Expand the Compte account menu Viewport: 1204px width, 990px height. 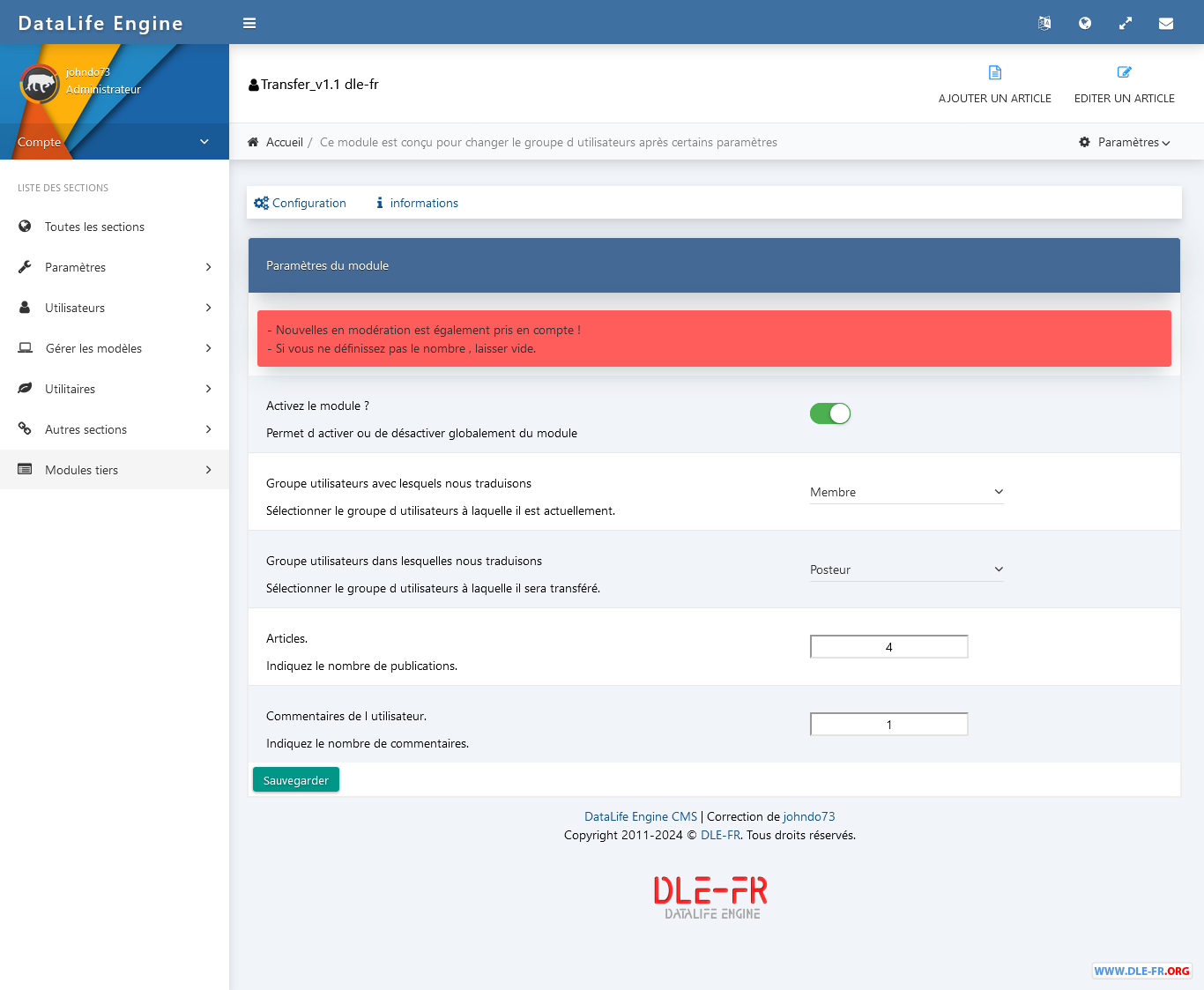115,142
